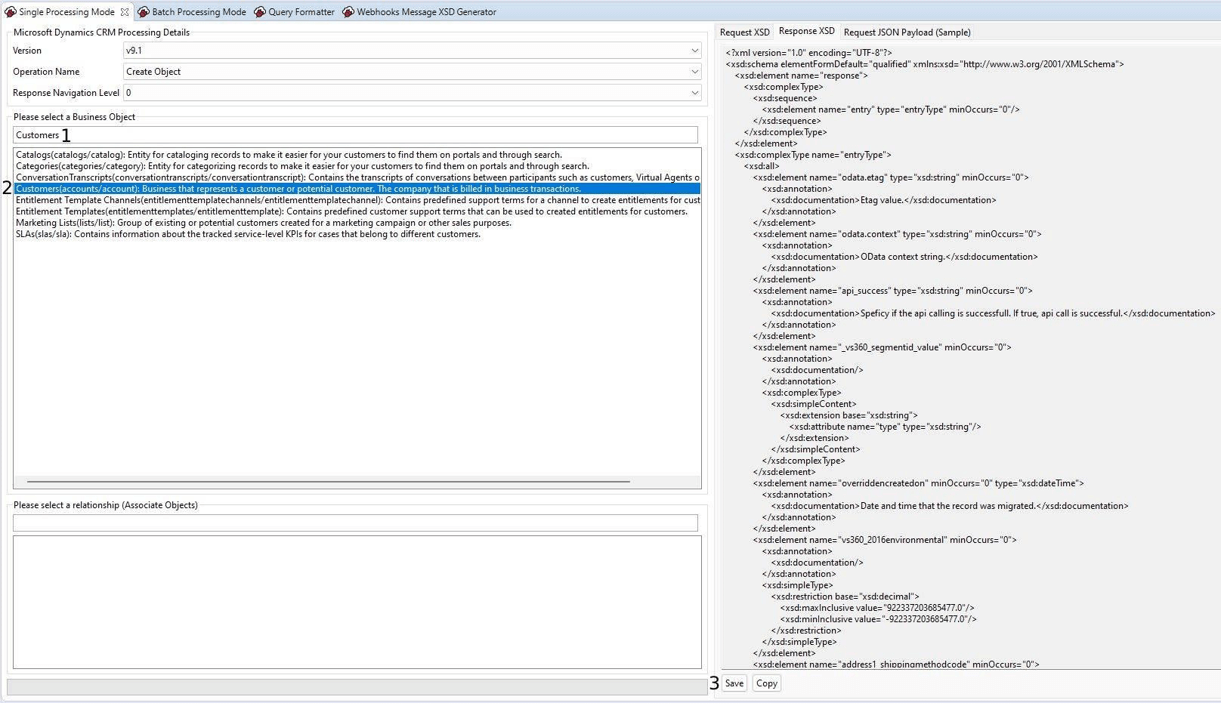Open the Query Formatter tab

(294, 12)
